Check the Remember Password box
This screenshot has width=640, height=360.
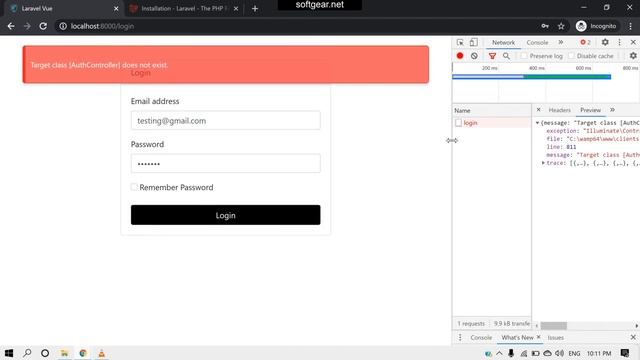[134, 187]
